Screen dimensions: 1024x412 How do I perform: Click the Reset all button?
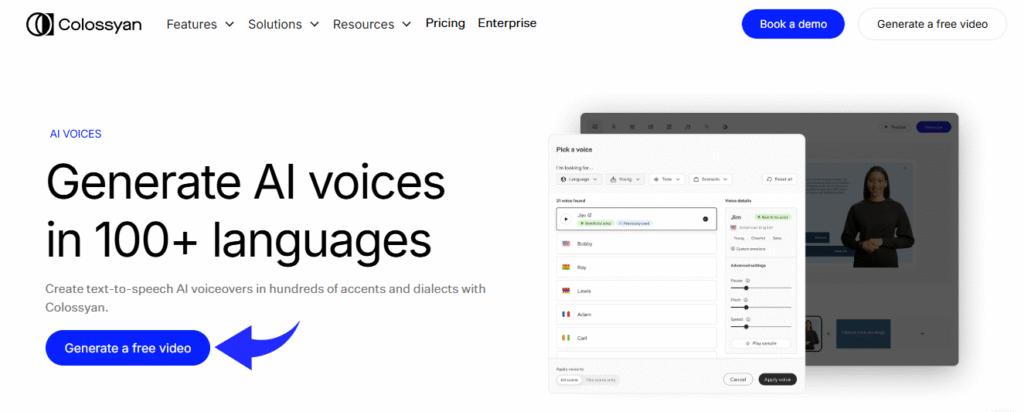pyautogui.click(x=779, y=179)
